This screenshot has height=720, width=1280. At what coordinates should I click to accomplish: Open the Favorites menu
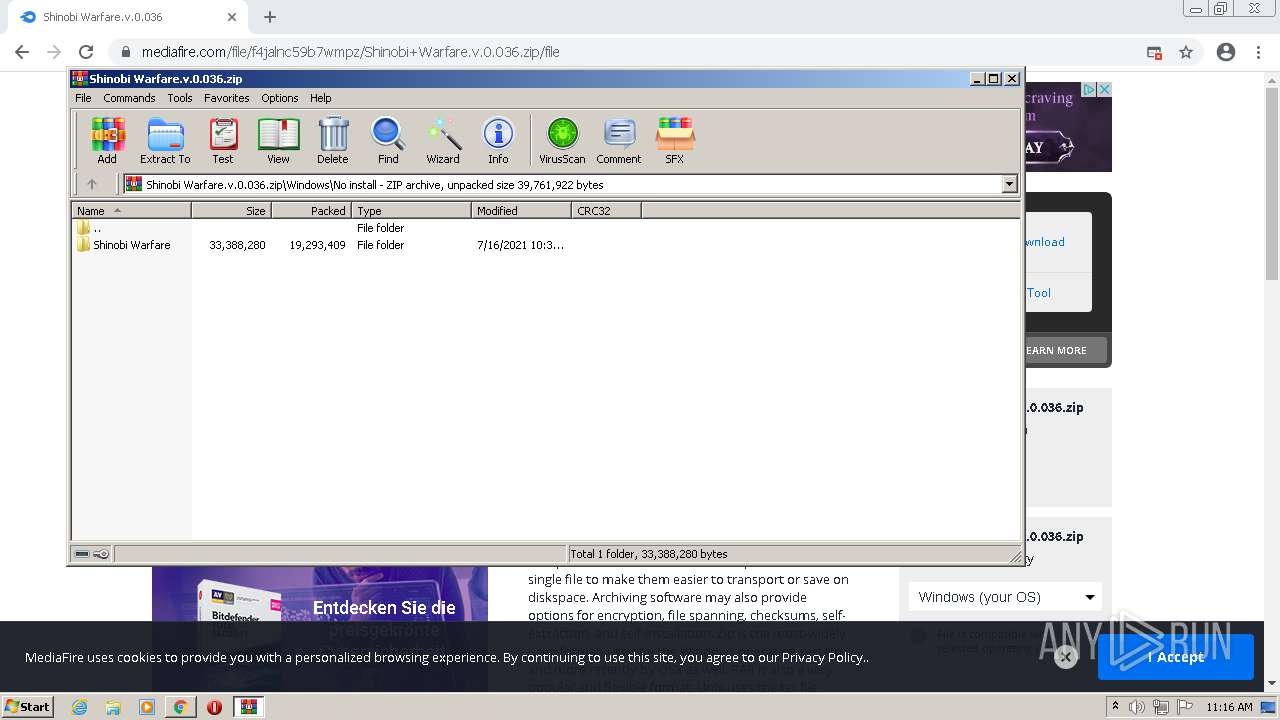[x=227, y=98]
